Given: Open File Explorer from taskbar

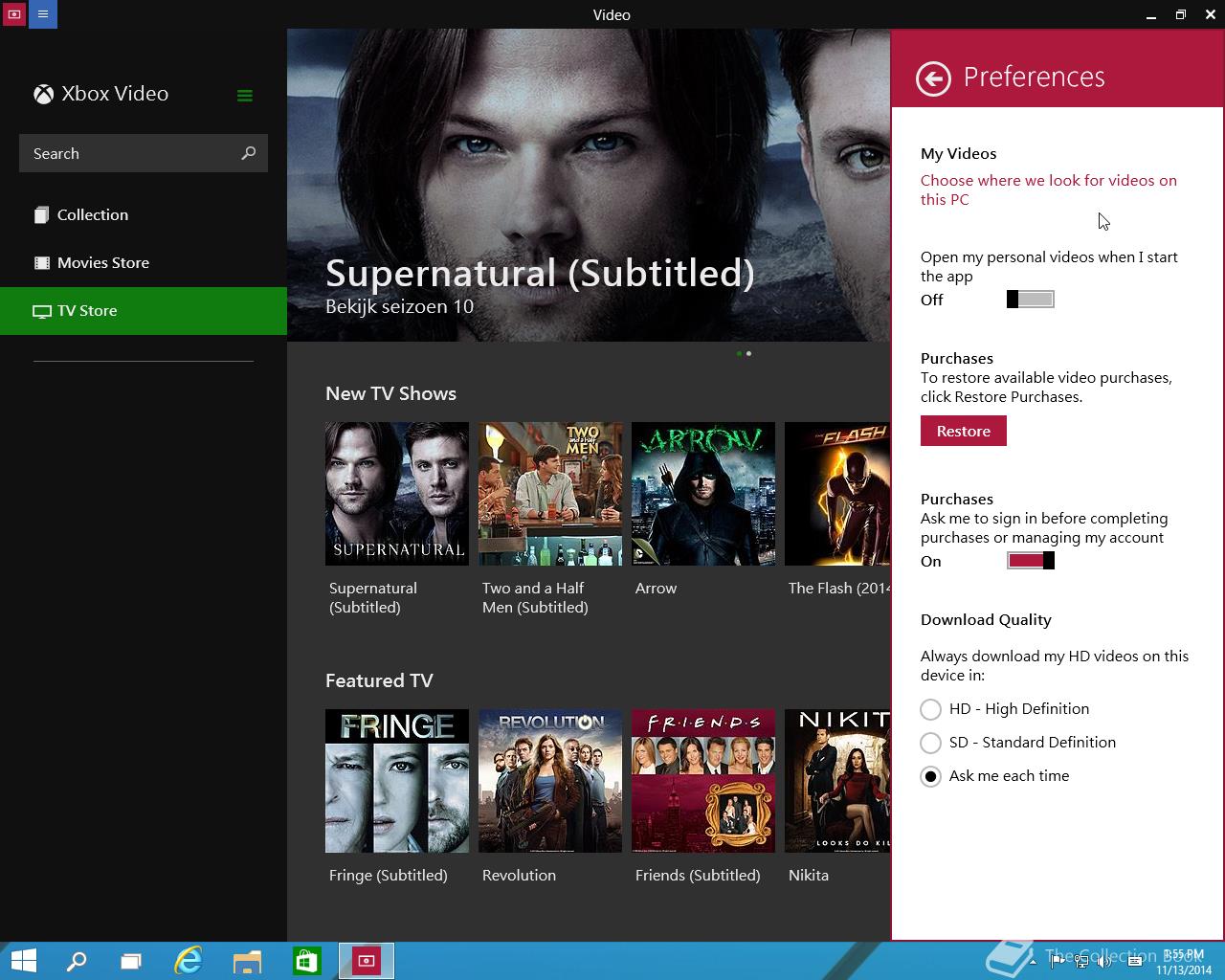Looking at the screenshot, I should click(x=248, y=961).
